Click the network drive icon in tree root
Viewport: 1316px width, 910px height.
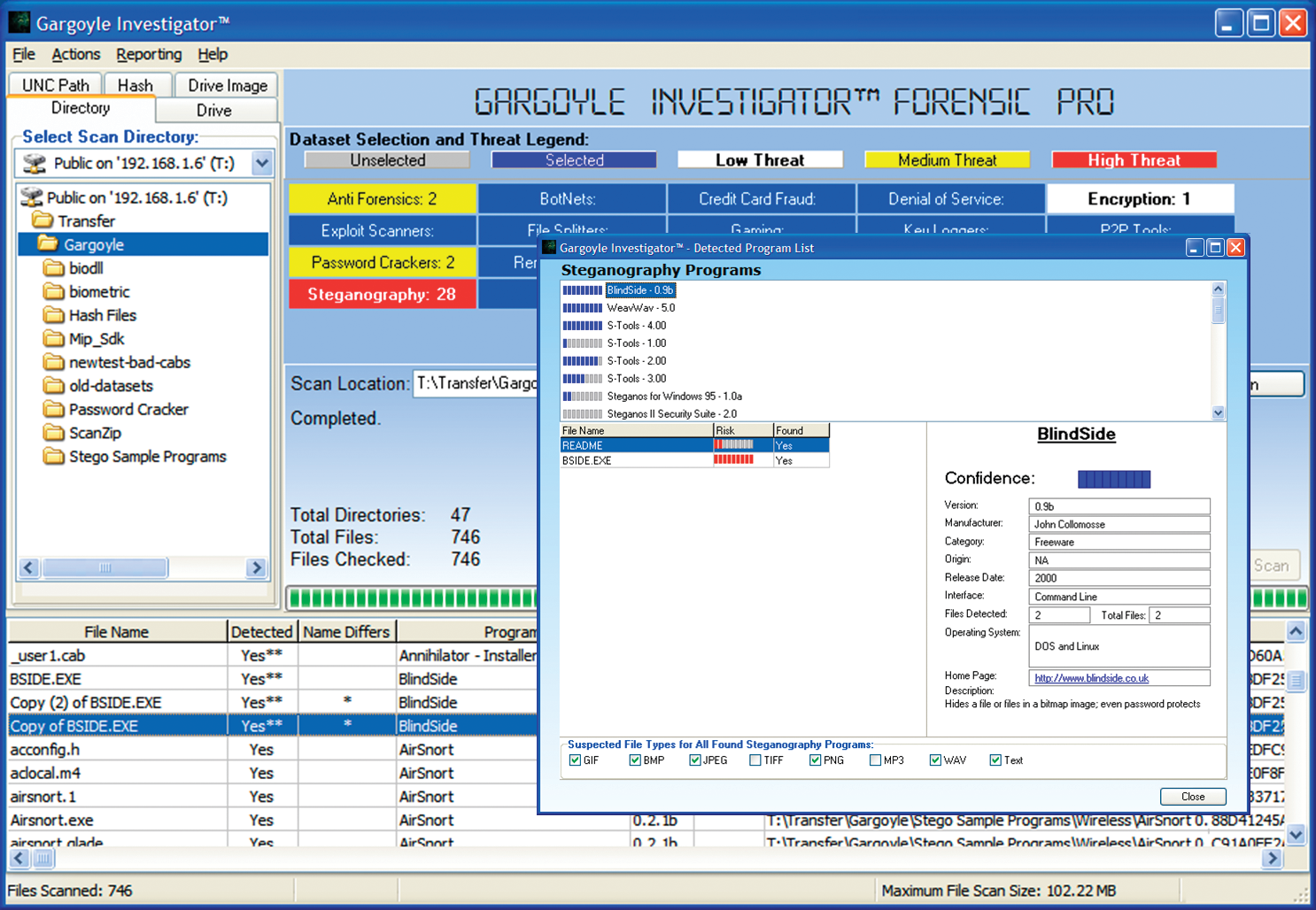tap(32, 197)
